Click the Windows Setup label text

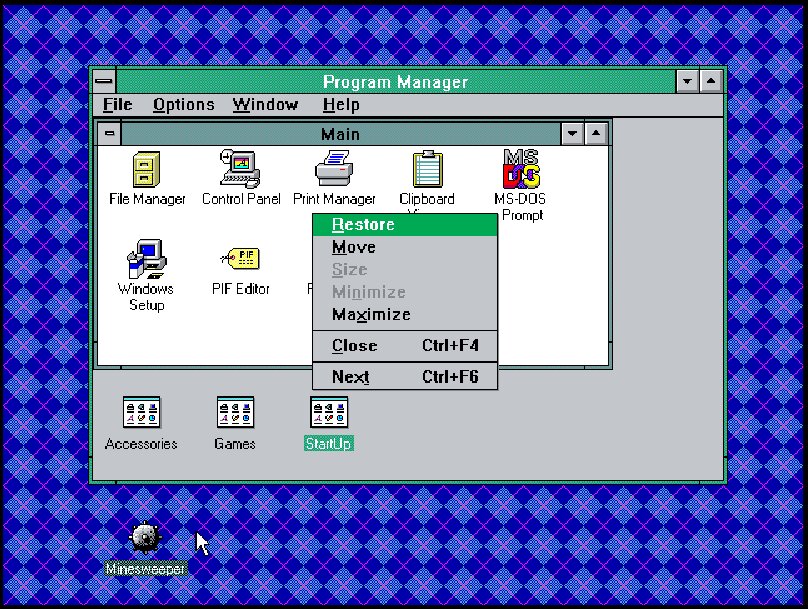146,297
